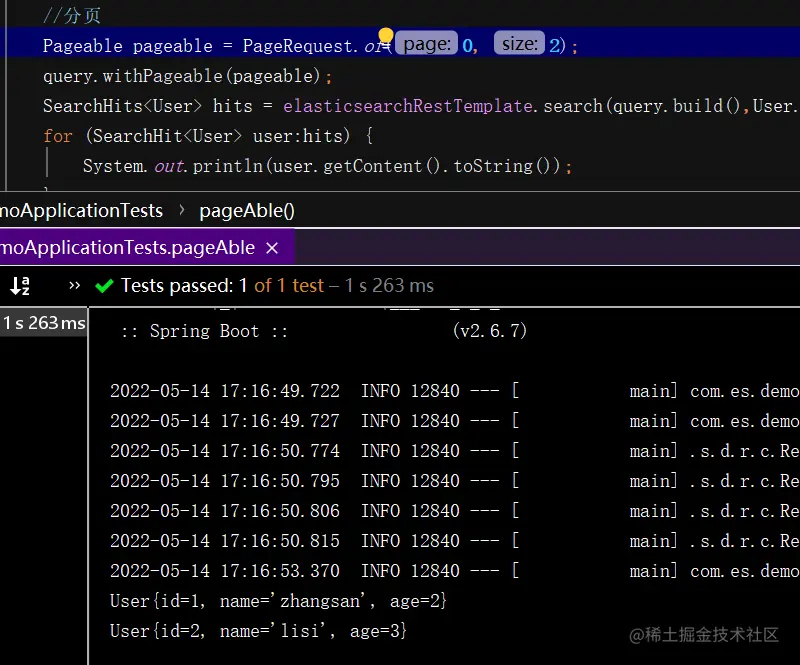Select the 1 s 263 ms test entry
Image resolution: width=800 pixels, height=665 pixels.
tap(43, 323)
